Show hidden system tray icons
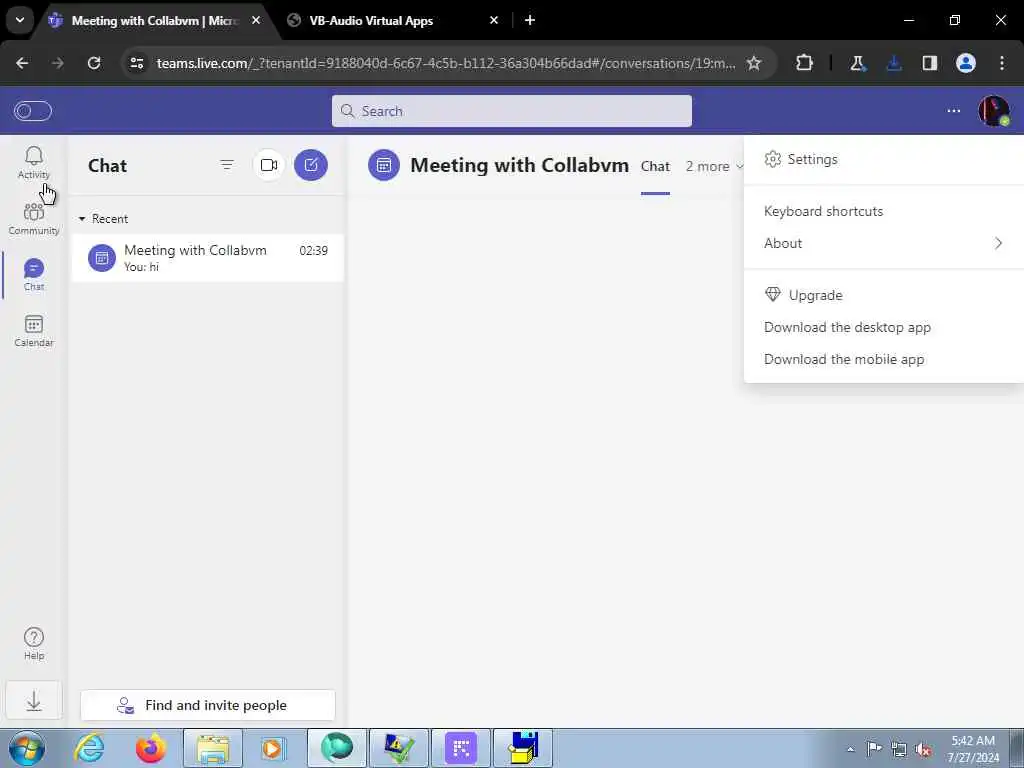This screenshot has height=768, width=1024. [x=850, y=749]
